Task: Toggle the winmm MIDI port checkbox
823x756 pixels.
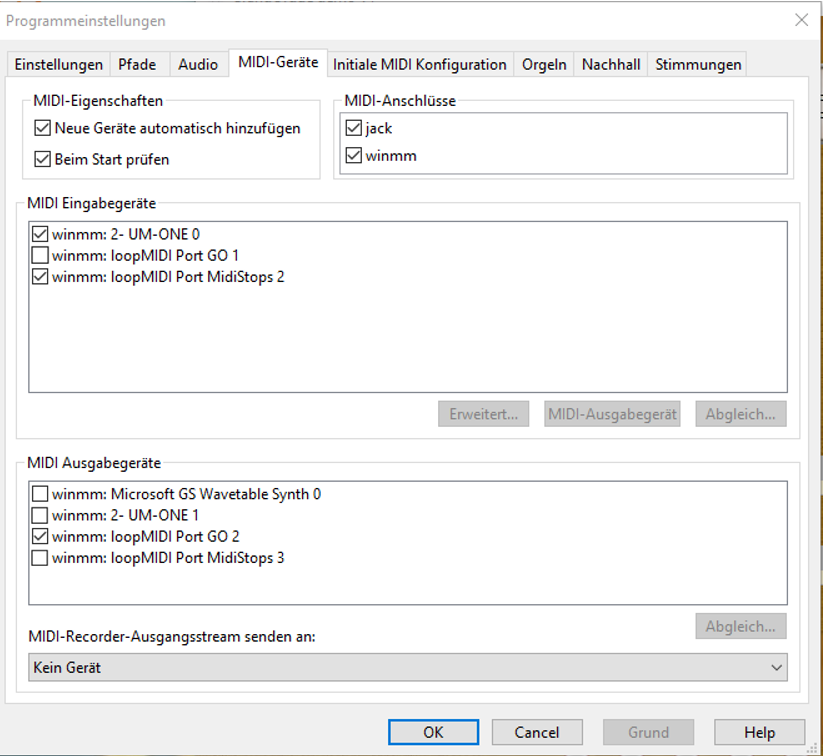Action: (353, 156)
